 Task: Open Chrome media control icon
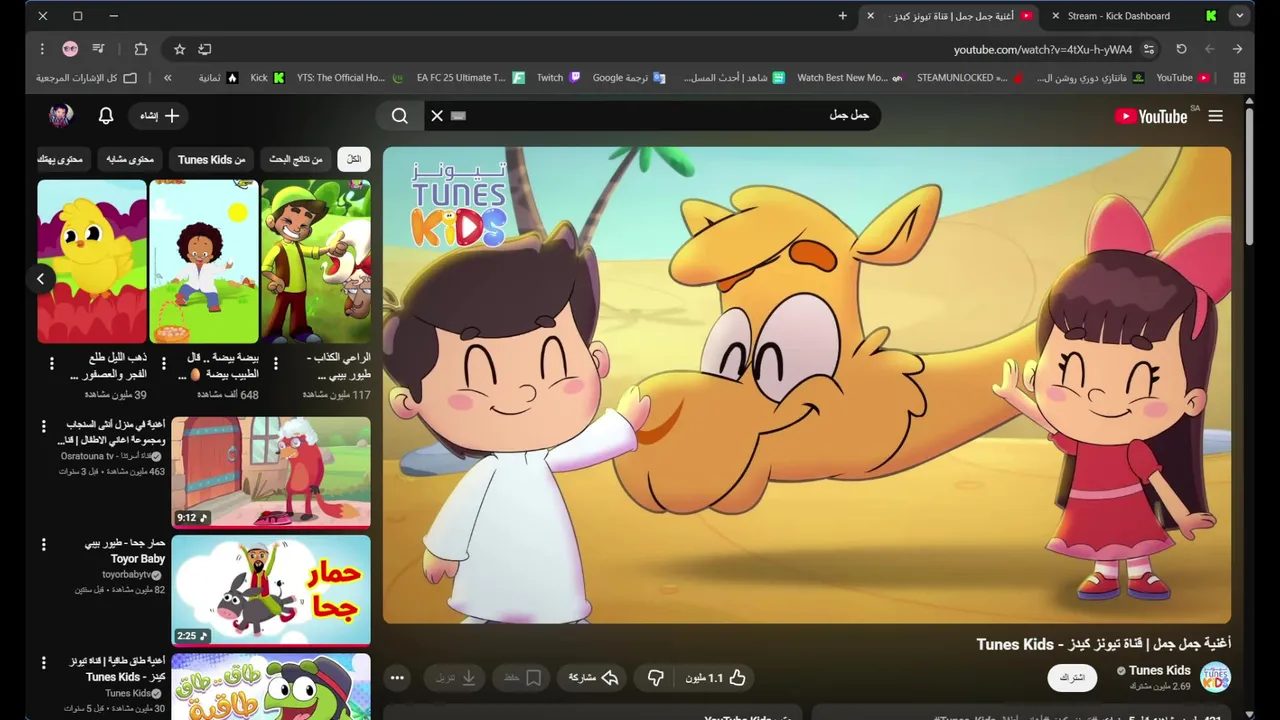(98, 49)
